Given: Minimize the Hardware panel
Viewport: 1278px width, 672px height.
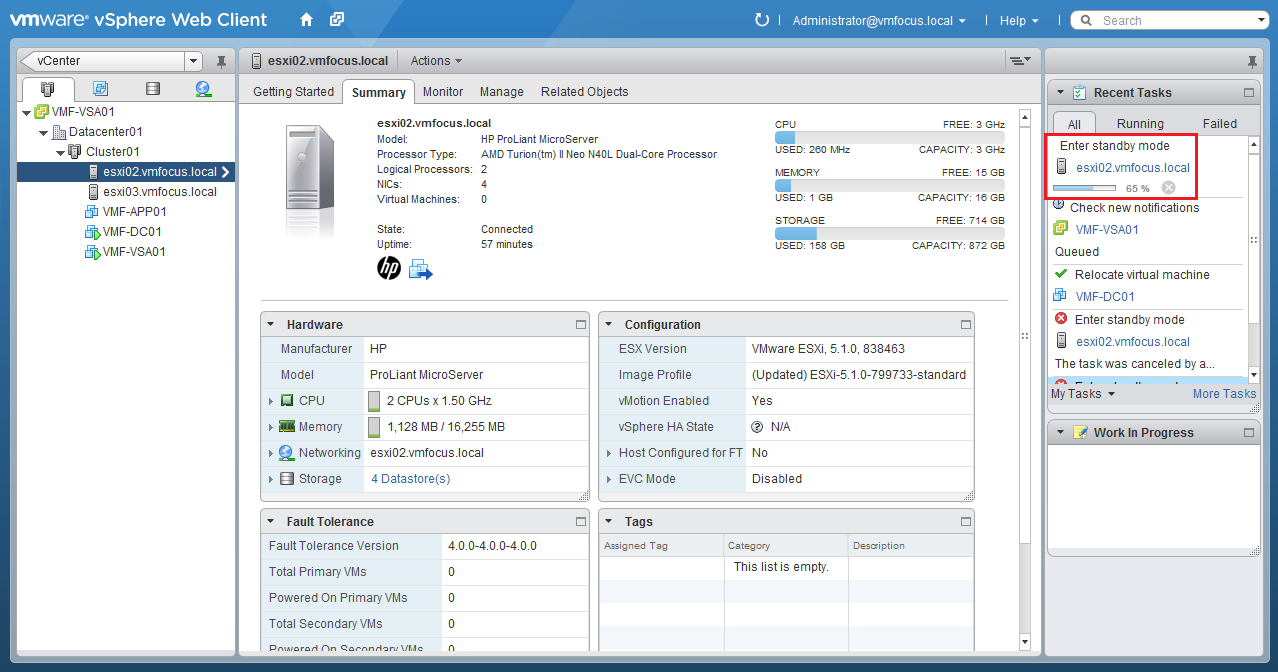Looking at the screenshot, I should pyautogui.click(x=580, y=325).
